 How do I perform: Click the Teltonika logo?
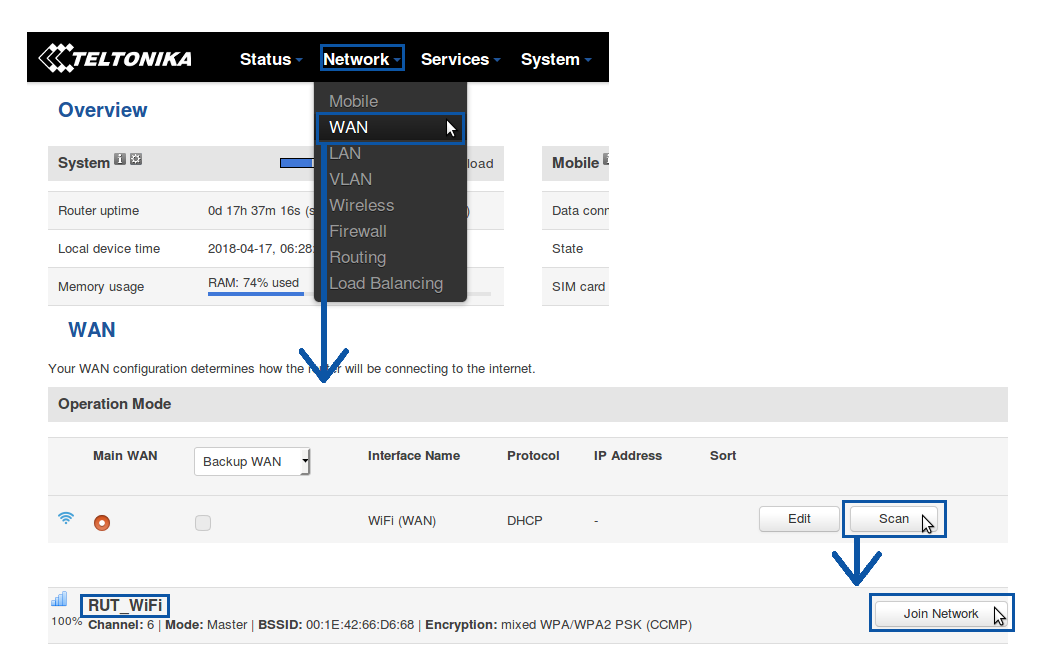pos(115,59)
